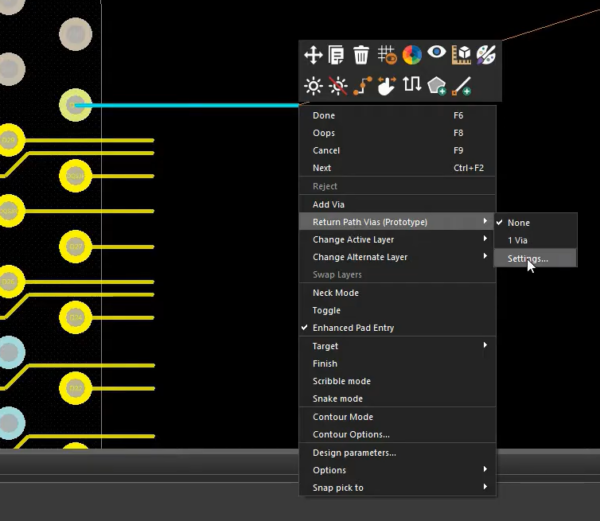Viewport: 600px width, 521px height.
Task: Open Design parameters... dialog
Action: coord(397,453)
